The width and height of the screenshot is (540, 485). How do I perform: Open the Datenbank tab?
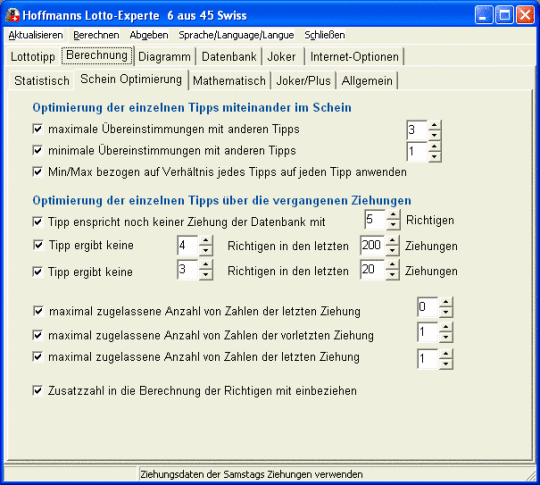click(229, 56)
